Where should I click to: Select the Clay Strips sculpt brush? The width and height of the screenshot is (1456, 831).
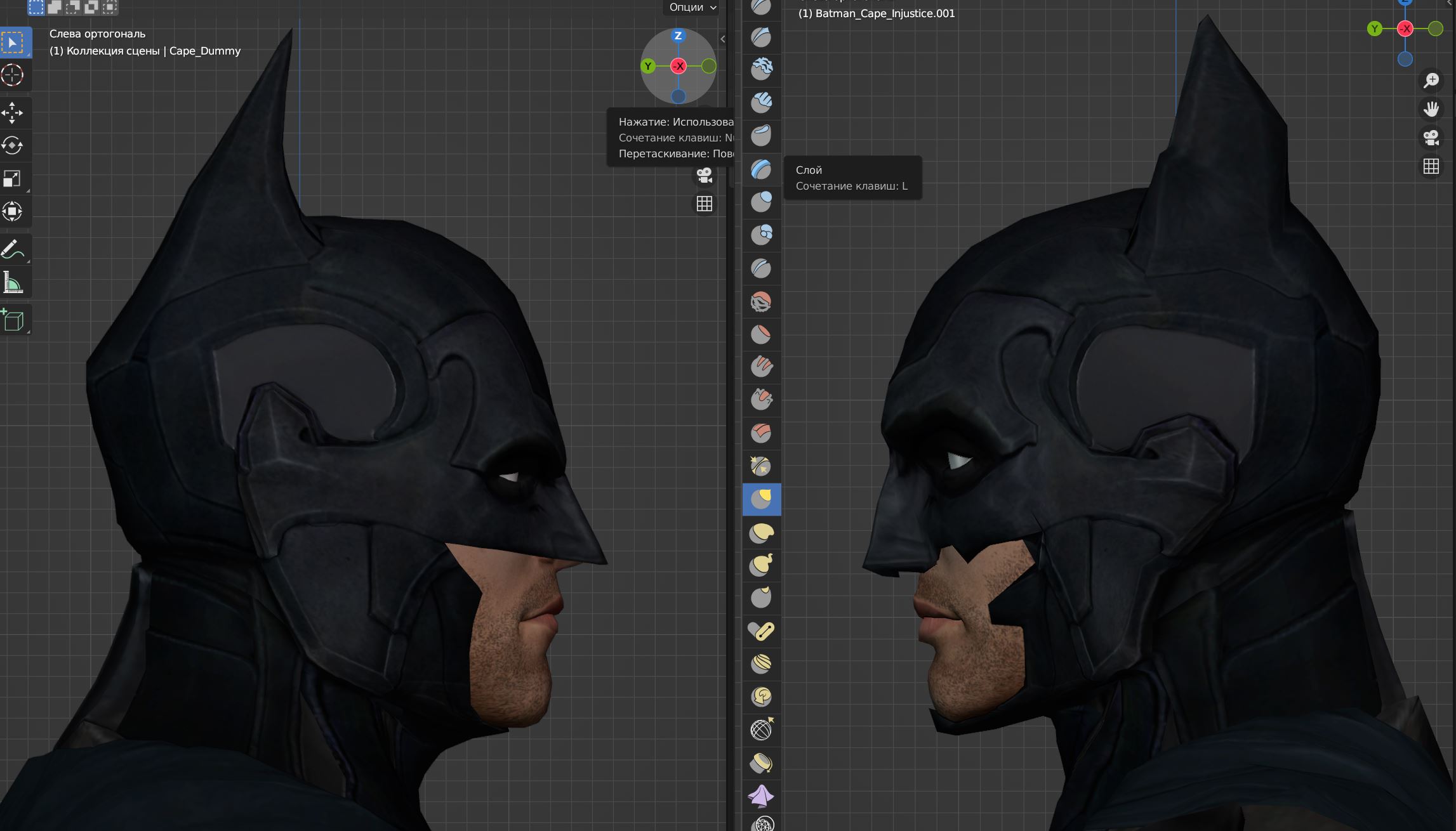click(x=761, y=102)
